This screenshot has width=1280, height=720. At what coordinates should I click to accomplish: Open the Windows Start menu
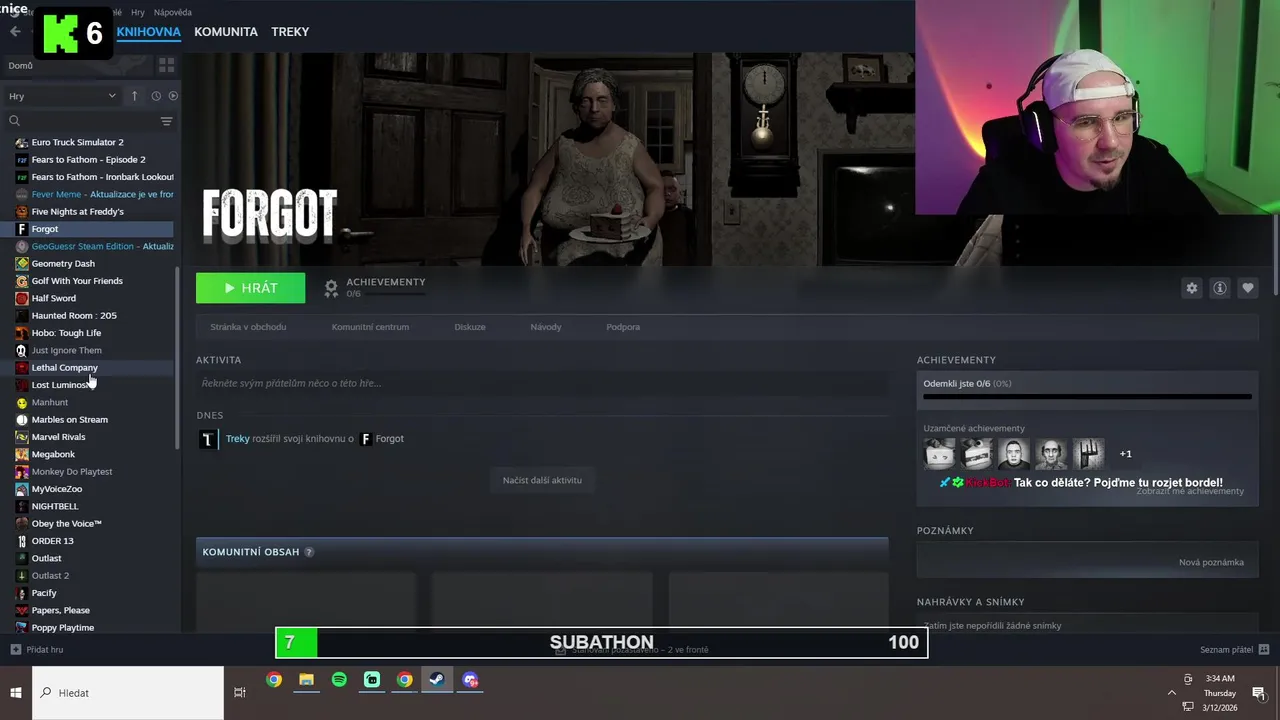coord(16,693)
